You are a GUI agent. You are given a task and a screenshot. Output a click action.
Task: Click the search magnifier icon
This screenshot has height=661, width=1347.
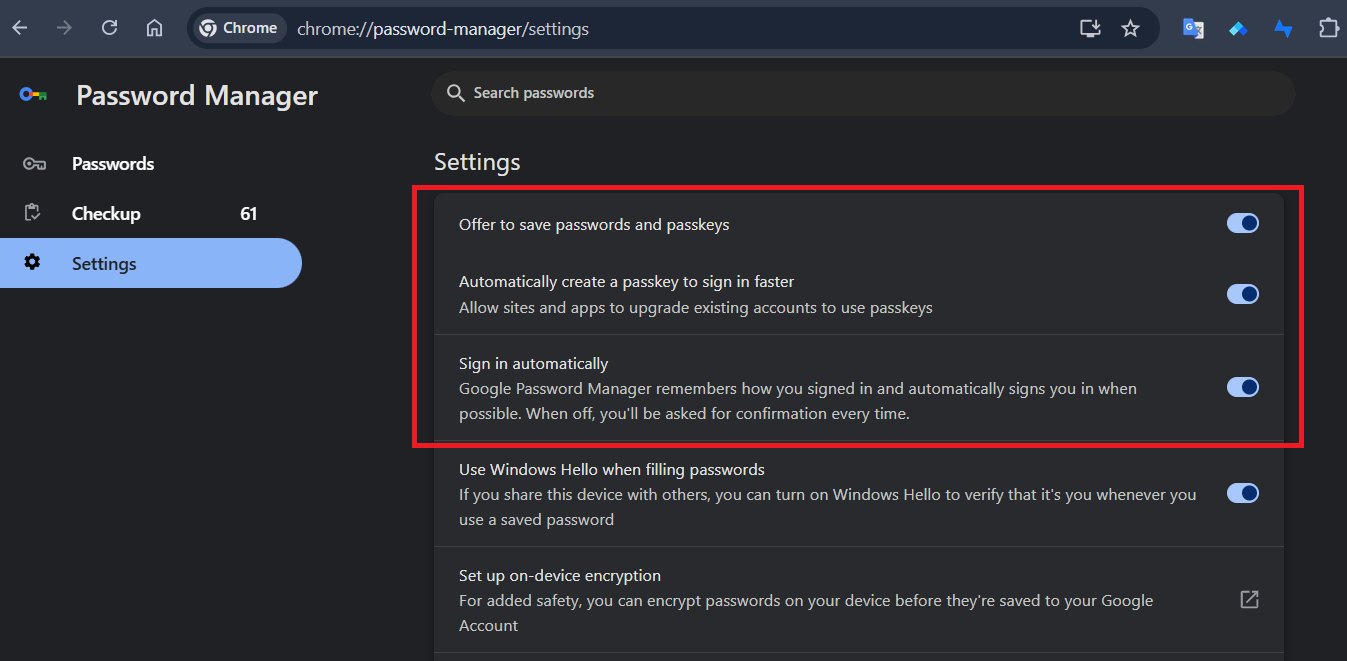point(456,93)
